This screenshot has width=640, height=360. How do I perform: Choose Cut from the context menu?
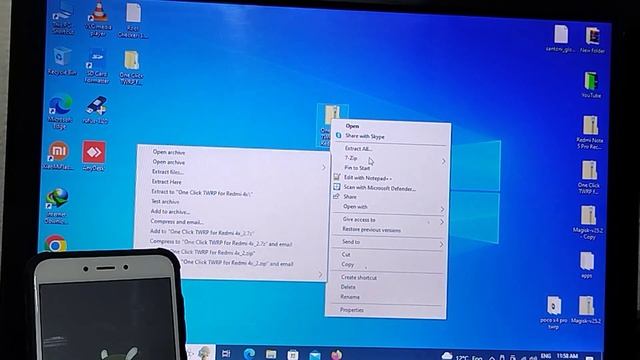coord(346,254)
